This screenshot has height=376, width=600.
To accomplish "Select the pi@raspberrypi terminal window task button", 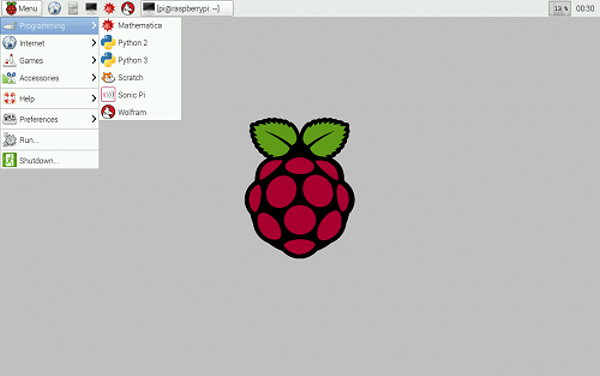I will [187, 8].
